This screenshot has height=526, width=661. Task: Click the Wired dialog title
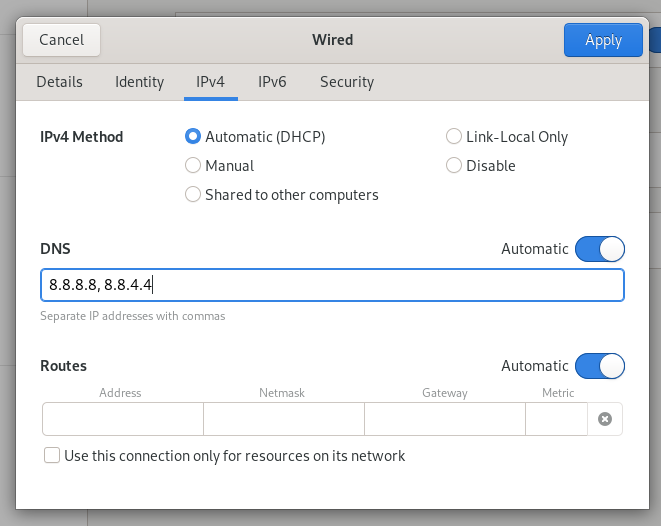pyautogui.click(x=333, y=40)
